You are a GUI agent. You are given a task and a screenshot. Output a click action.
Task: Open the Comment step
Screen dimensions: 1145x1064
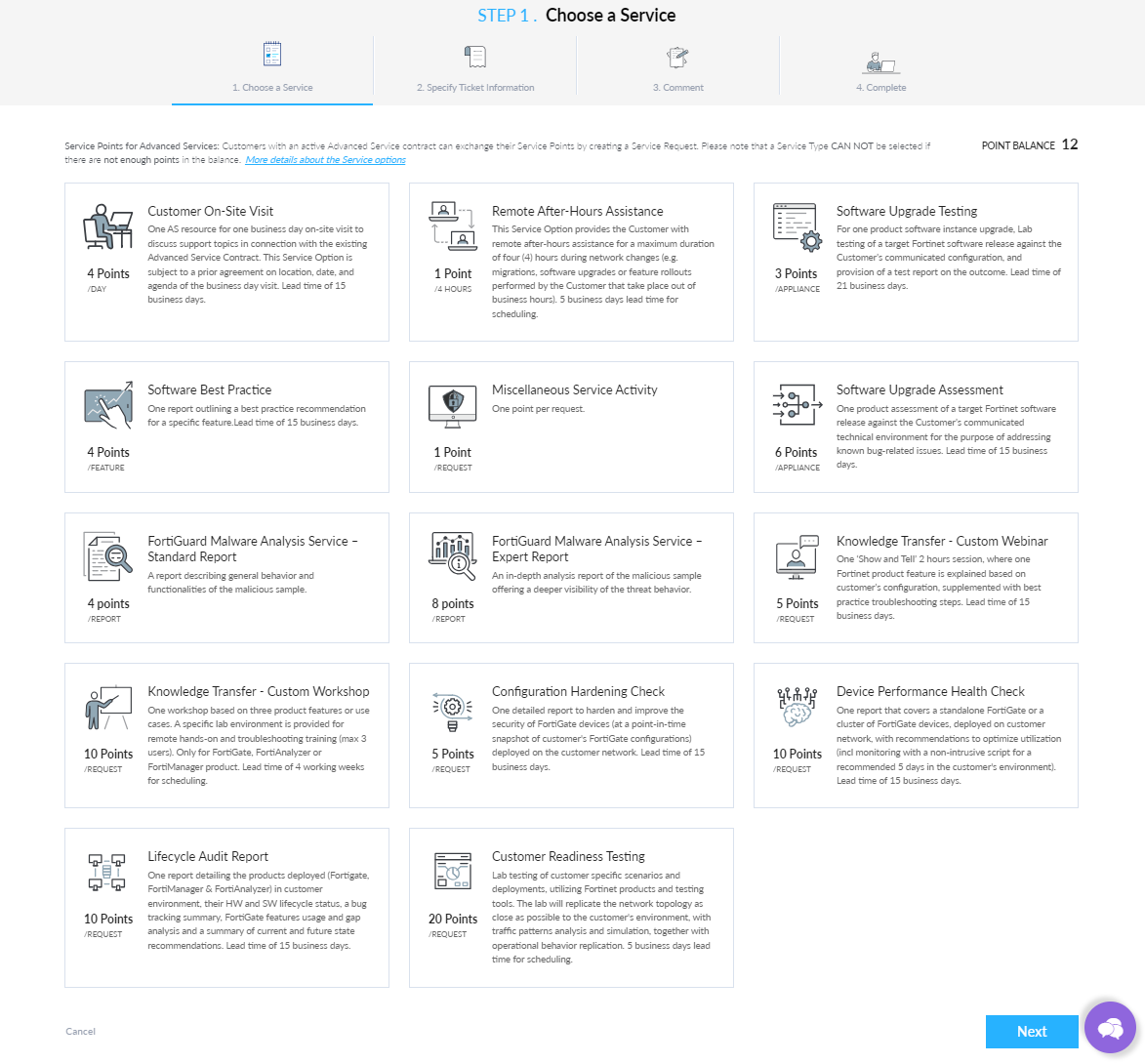677,66
